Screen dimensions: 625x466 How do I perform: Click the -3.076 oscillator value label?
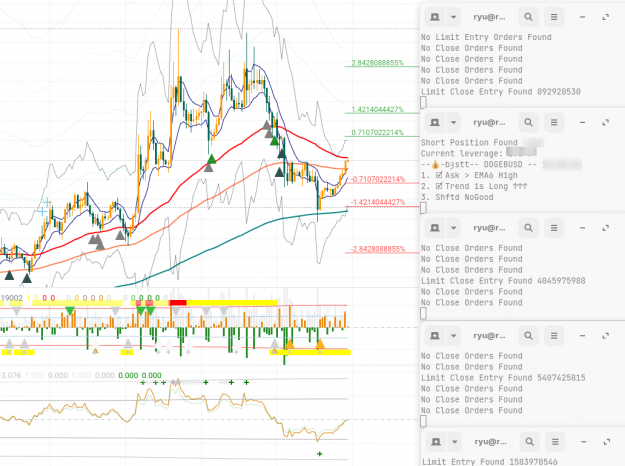[x=11, y=376]
